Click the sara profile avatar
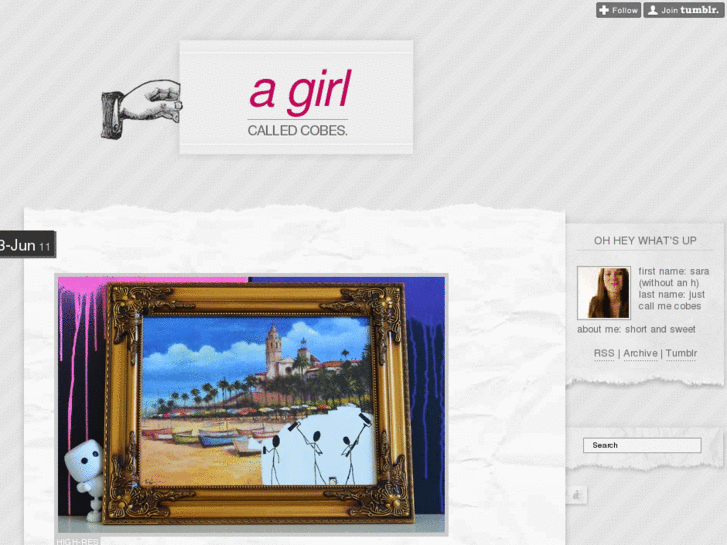This screenshot has width=727, height=545. pos(604,293)
